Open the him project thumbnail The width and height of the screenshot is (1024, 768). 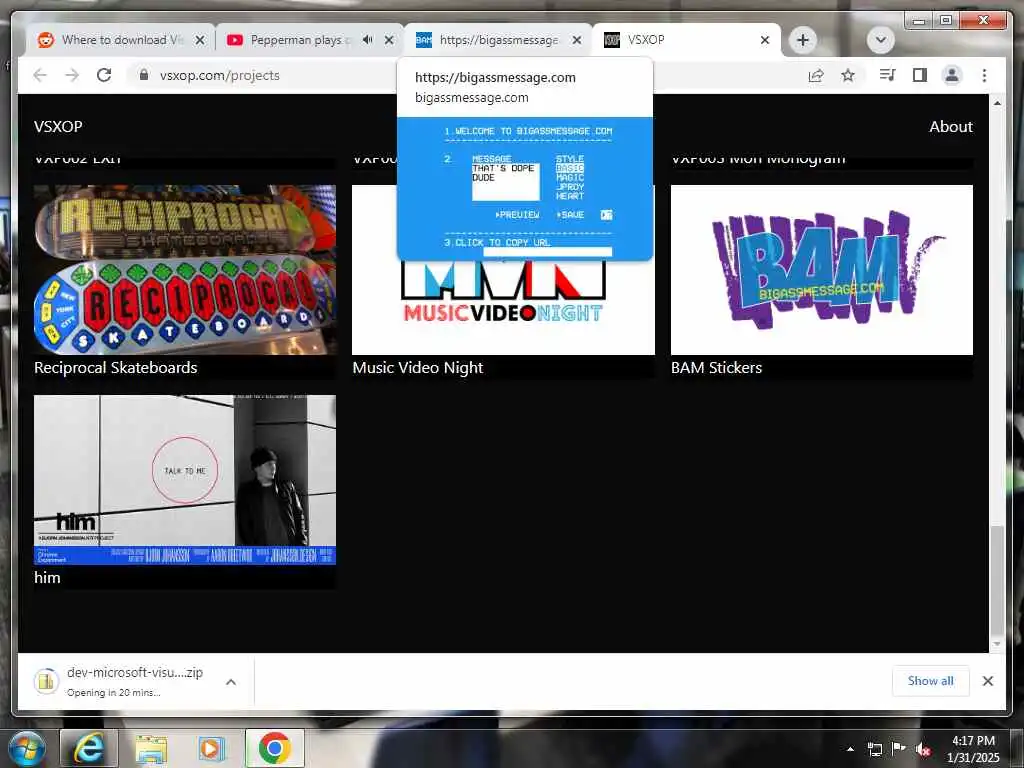185,479
